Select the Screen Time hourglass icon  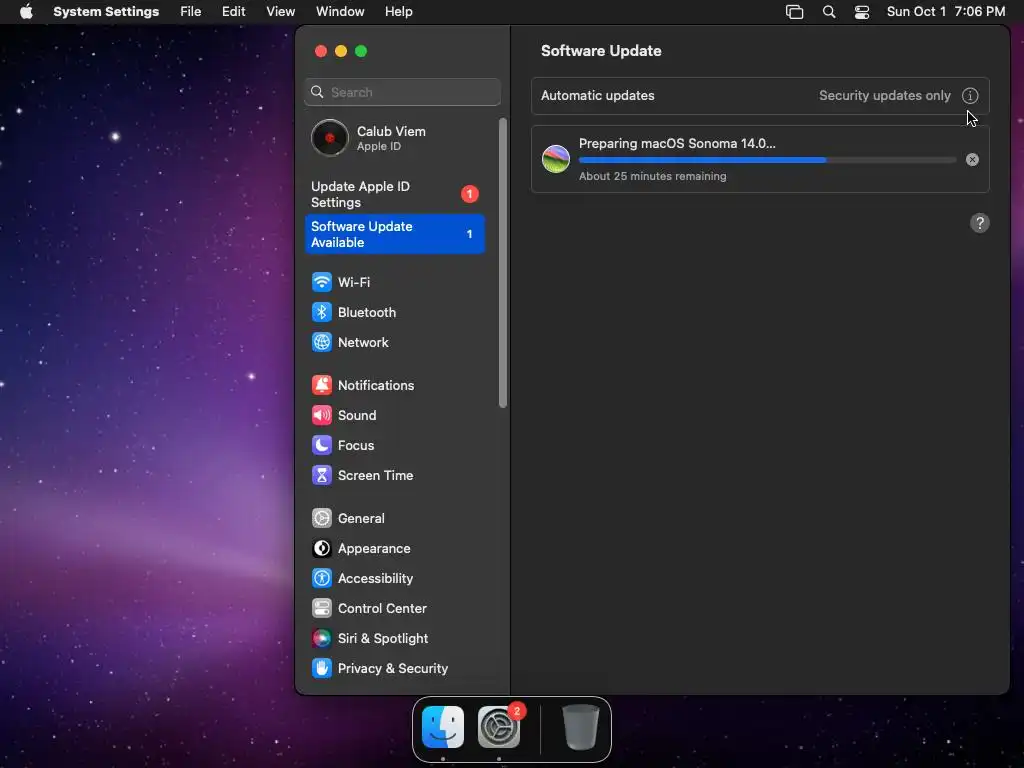point(321,475)
